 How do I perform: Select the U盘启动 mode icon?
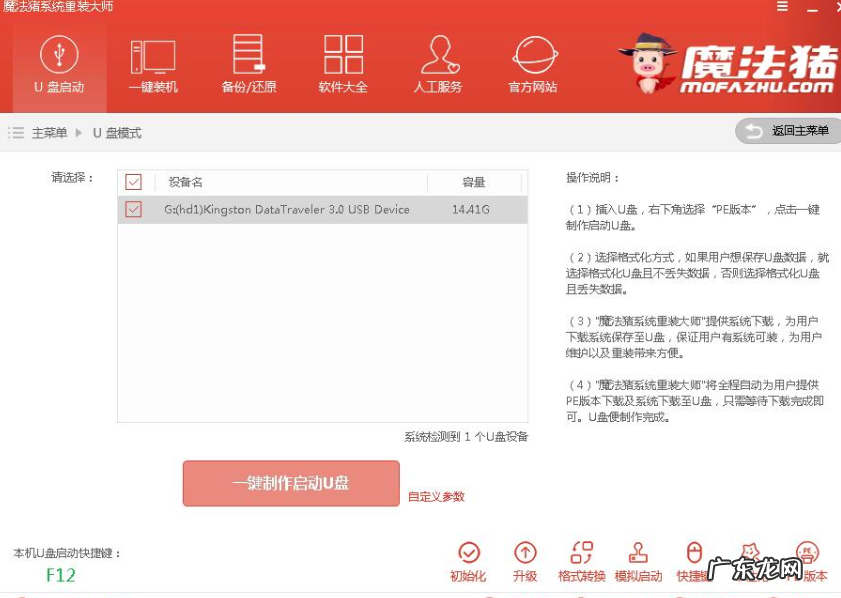point(57,62)
